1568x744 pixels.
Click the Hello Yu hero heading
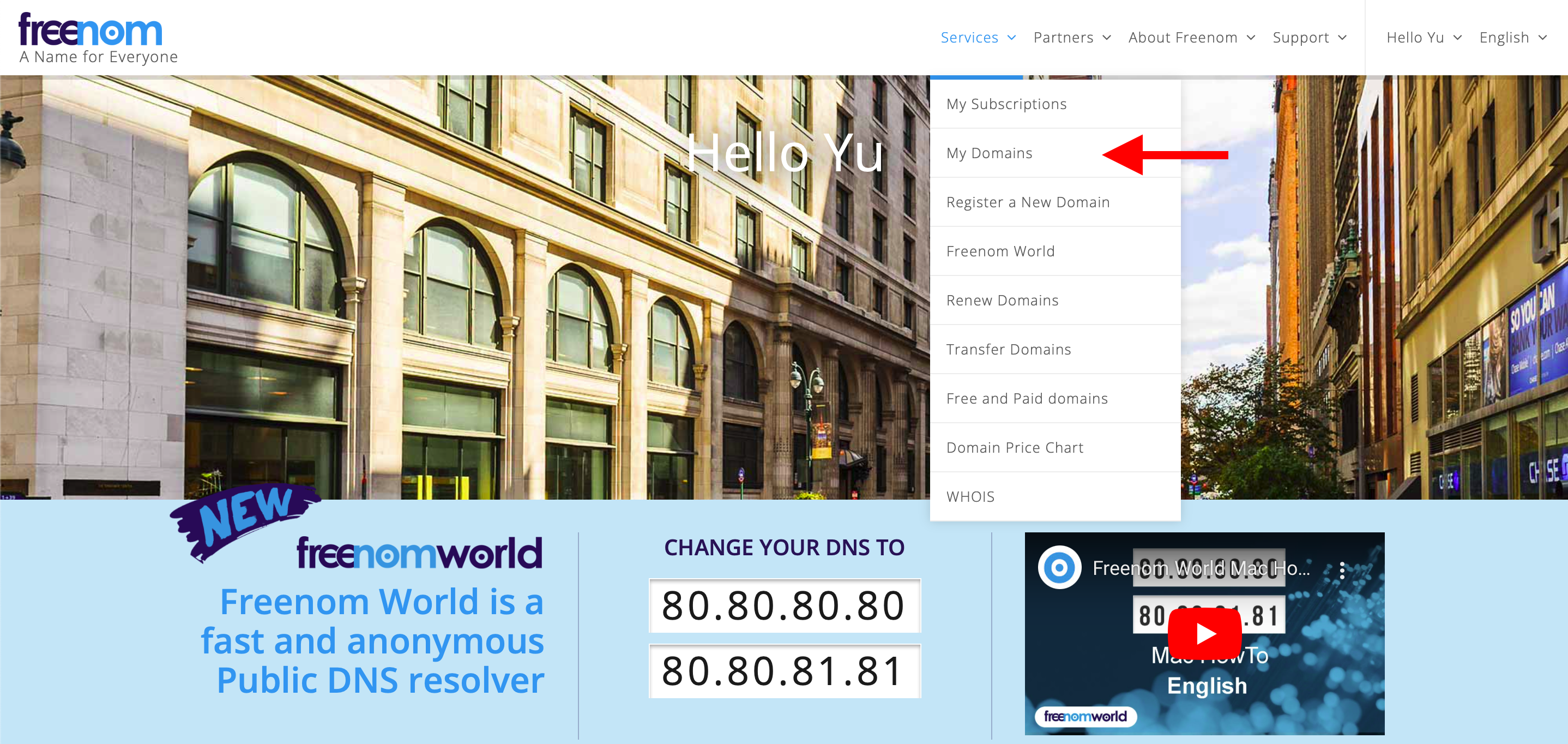(x=784, y=153)
